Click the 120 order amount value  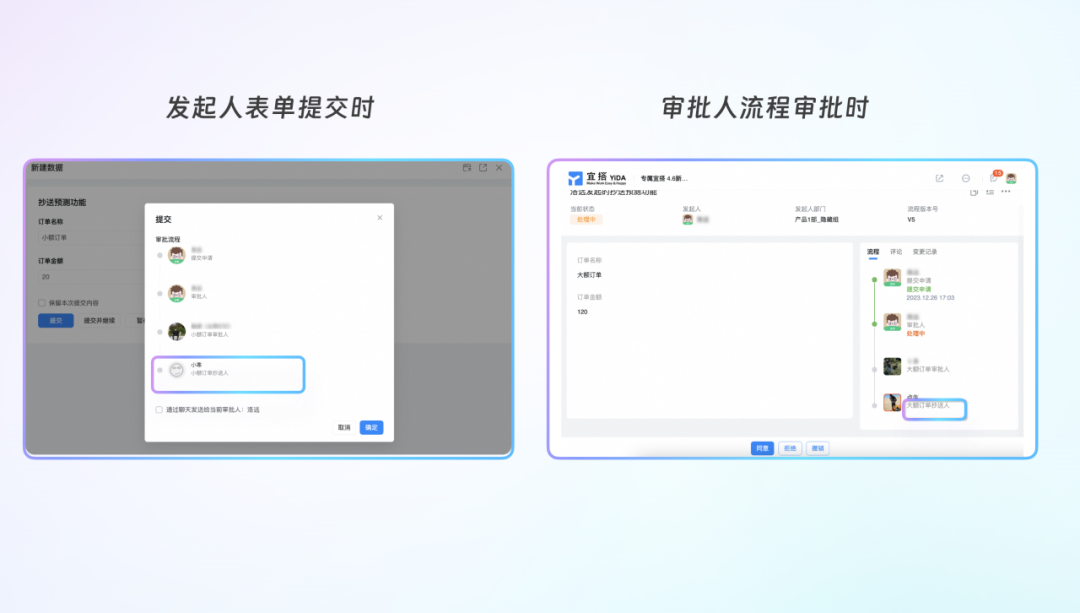click(582, 312)
